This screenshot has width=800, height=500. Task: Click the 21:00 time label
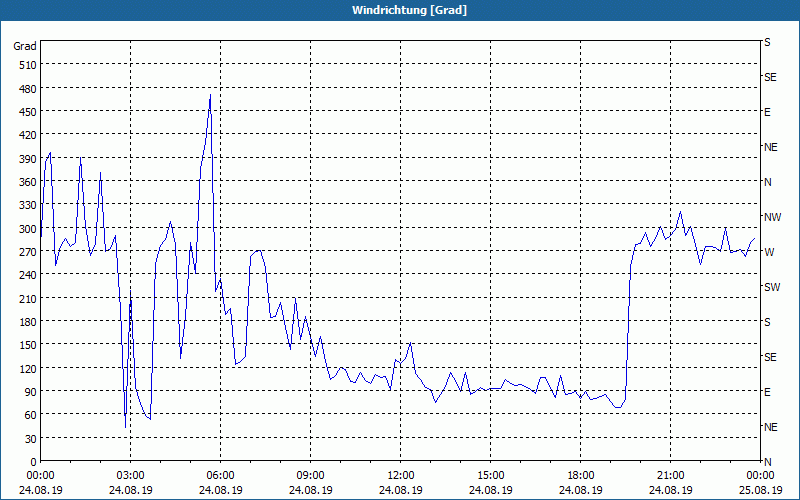tap(670, 476)
